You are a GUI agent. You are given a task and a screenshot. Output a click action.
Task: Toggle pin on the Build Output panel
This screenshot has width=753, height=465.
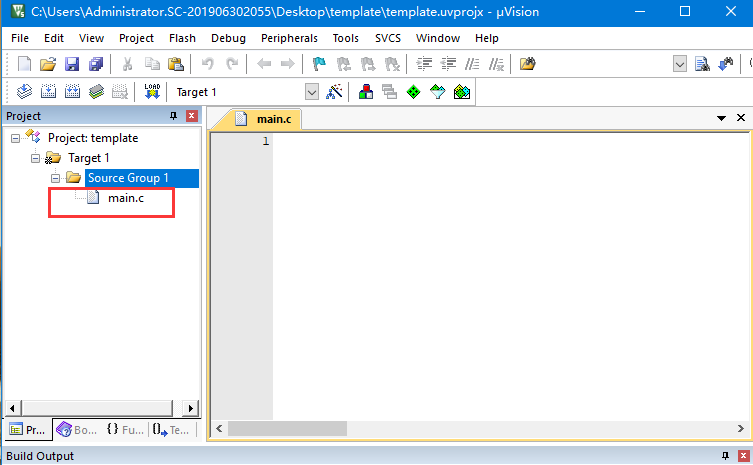point(725,455)
